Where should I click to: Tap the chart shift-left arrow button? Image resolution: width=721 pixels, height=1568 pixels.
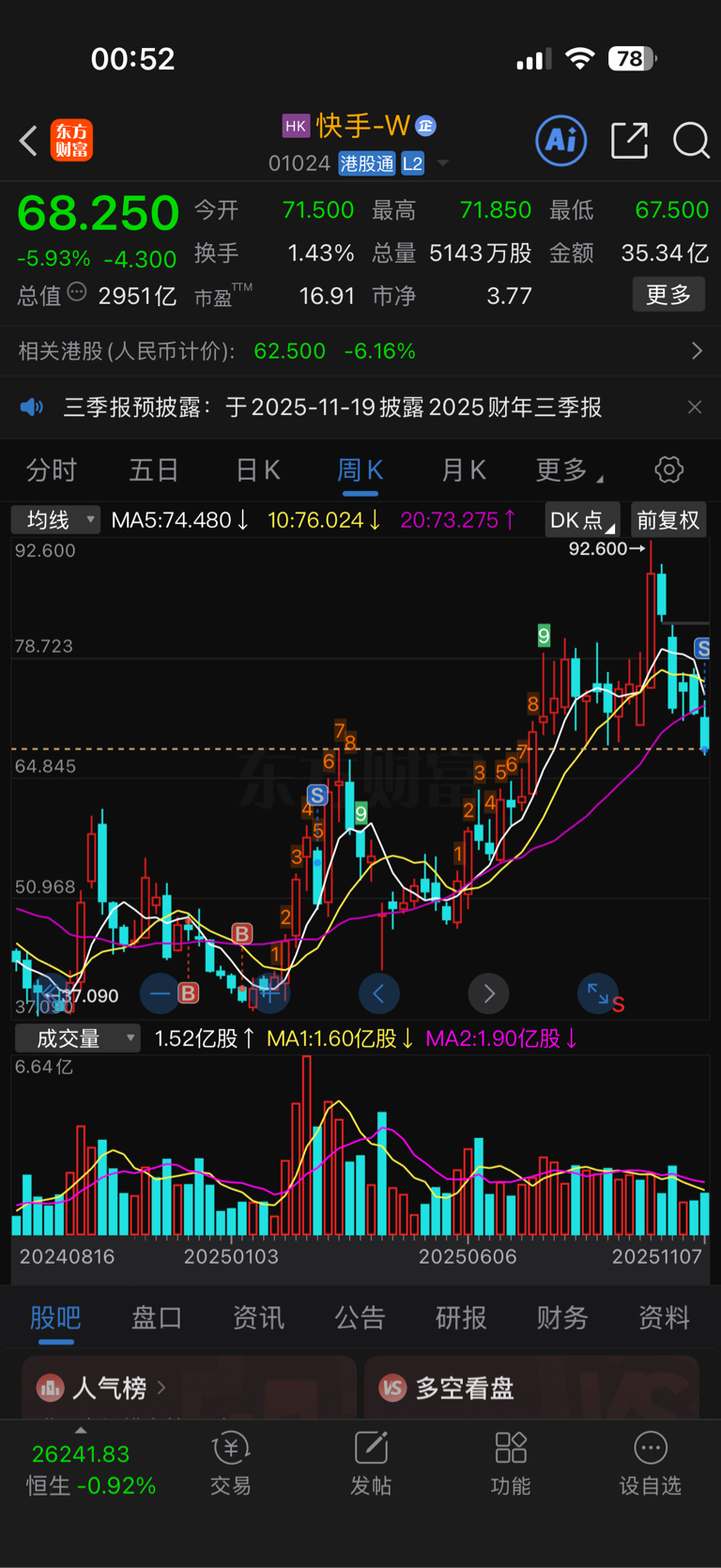pos(379,993)
